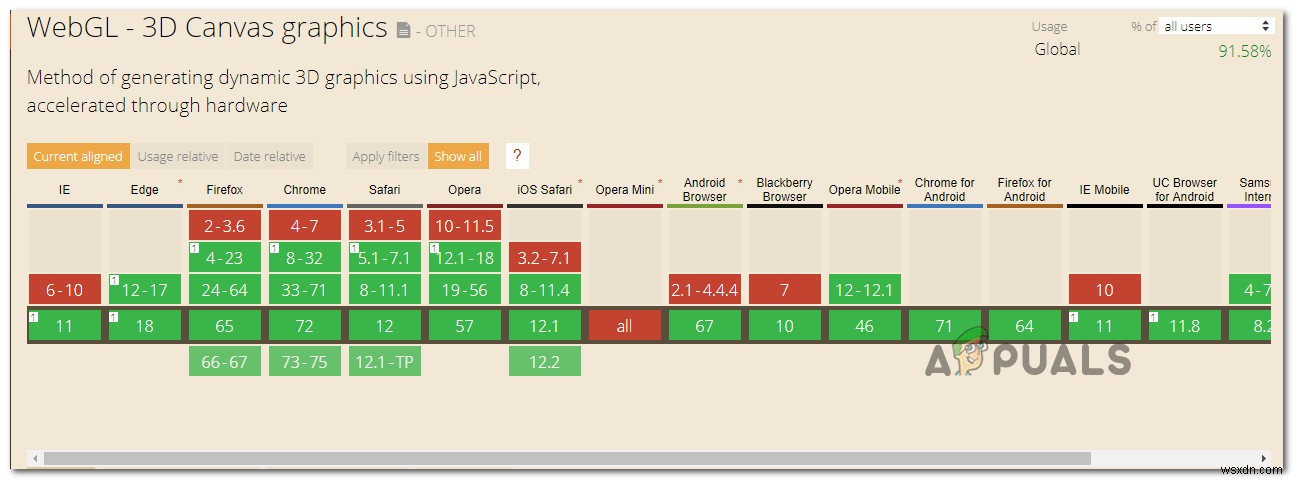Click the Opera Mobile column header

(865, 189)
